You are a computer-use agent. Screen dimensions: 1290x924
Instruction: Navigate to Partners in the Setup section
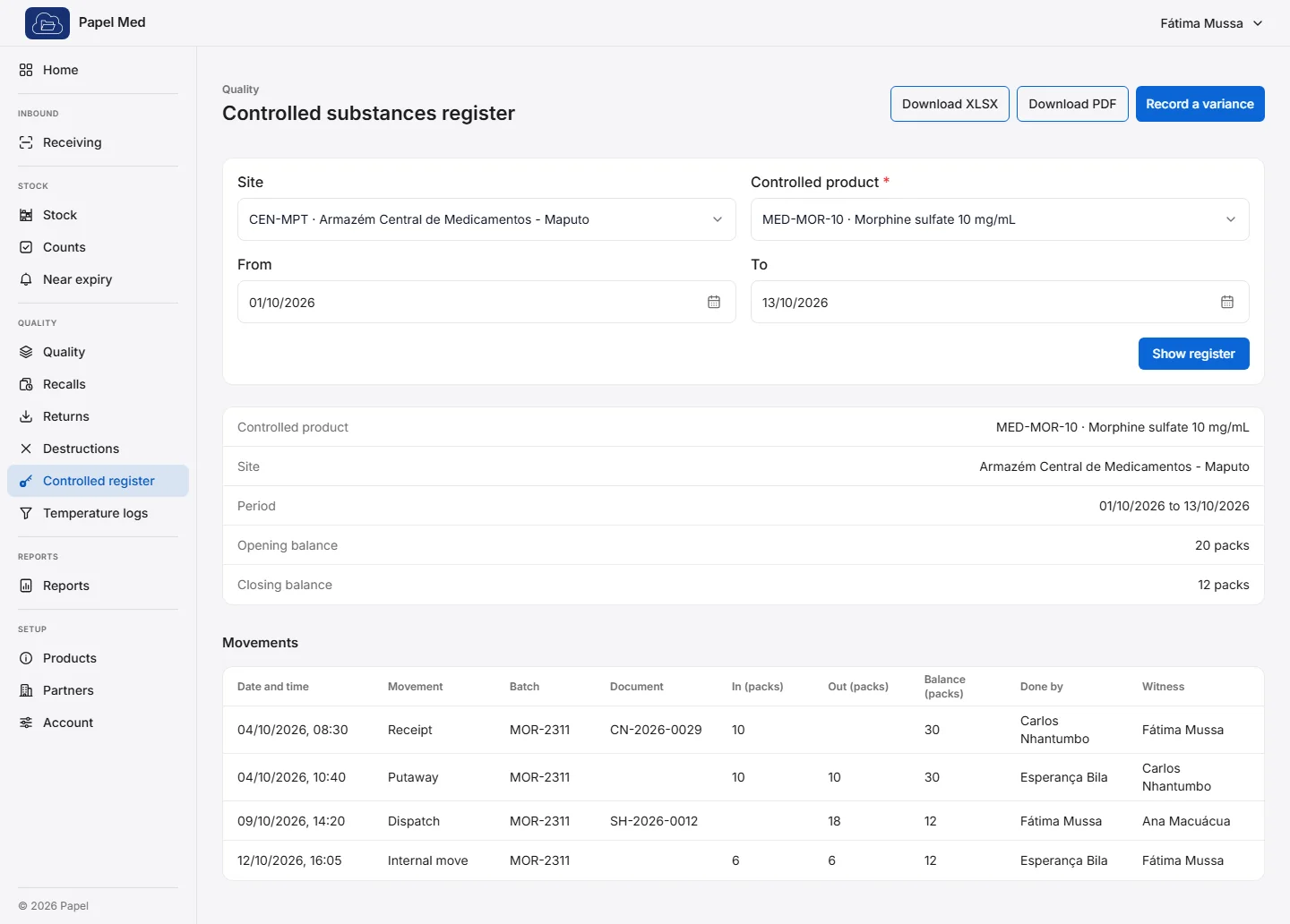(x=98, y=690)
